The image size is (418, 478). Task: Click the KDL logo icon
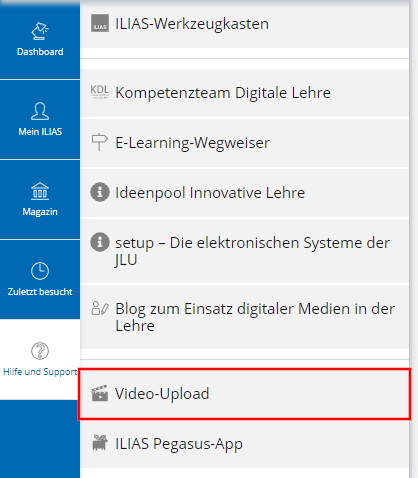100,92
